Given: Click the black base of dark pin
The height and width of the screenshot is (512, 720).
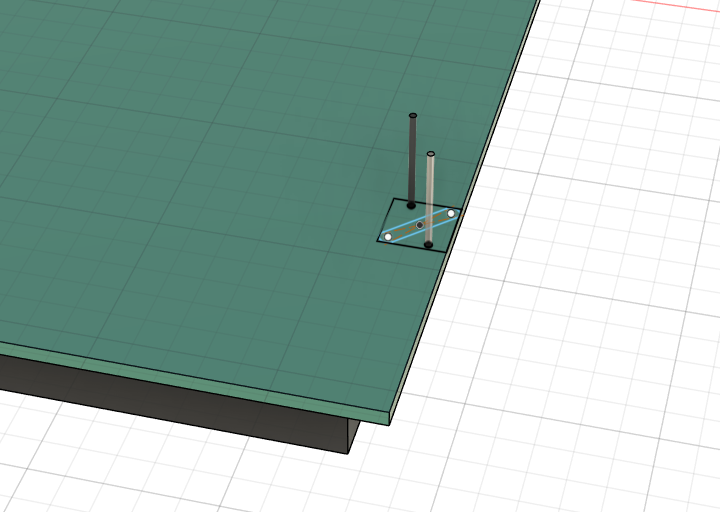Looking at the screenshot, I should pos(411,205).
